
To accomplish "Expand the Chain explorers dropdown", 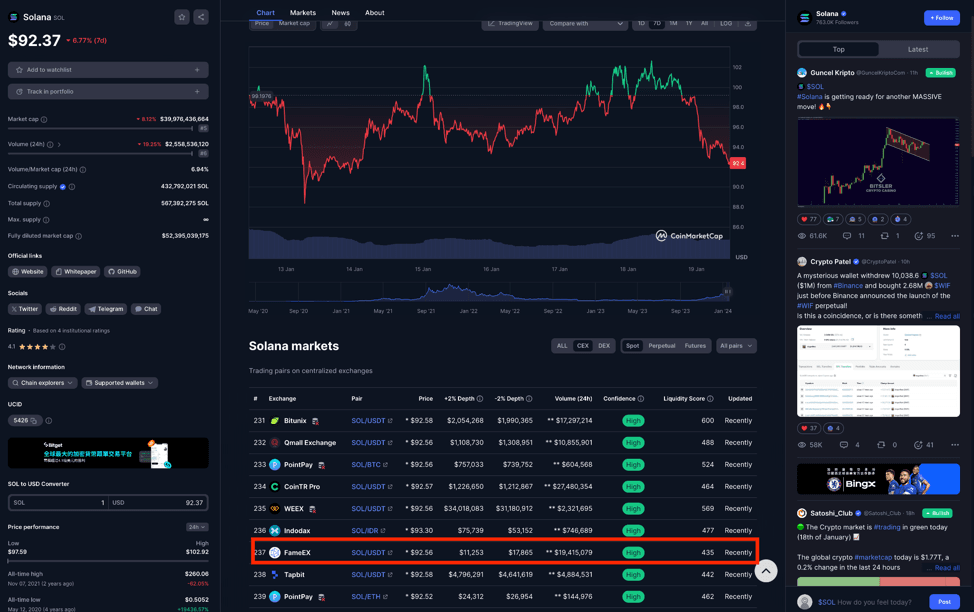I will coord(42,383).
